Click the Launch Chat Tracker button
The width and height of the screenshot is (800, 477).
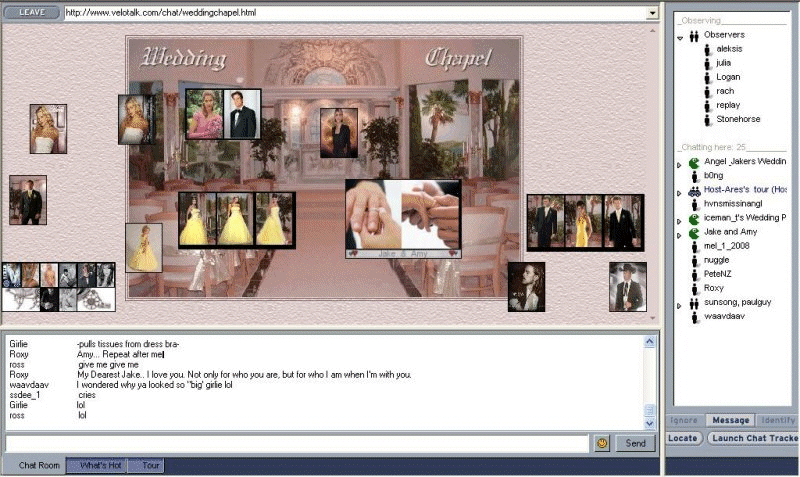(x=752, y=438)
